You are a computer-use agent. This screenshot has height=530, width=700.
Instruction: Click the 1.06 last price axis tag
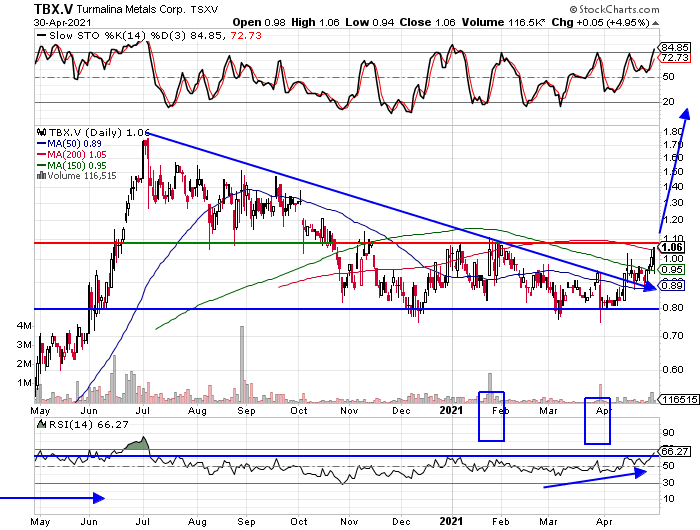click(672, 247)
